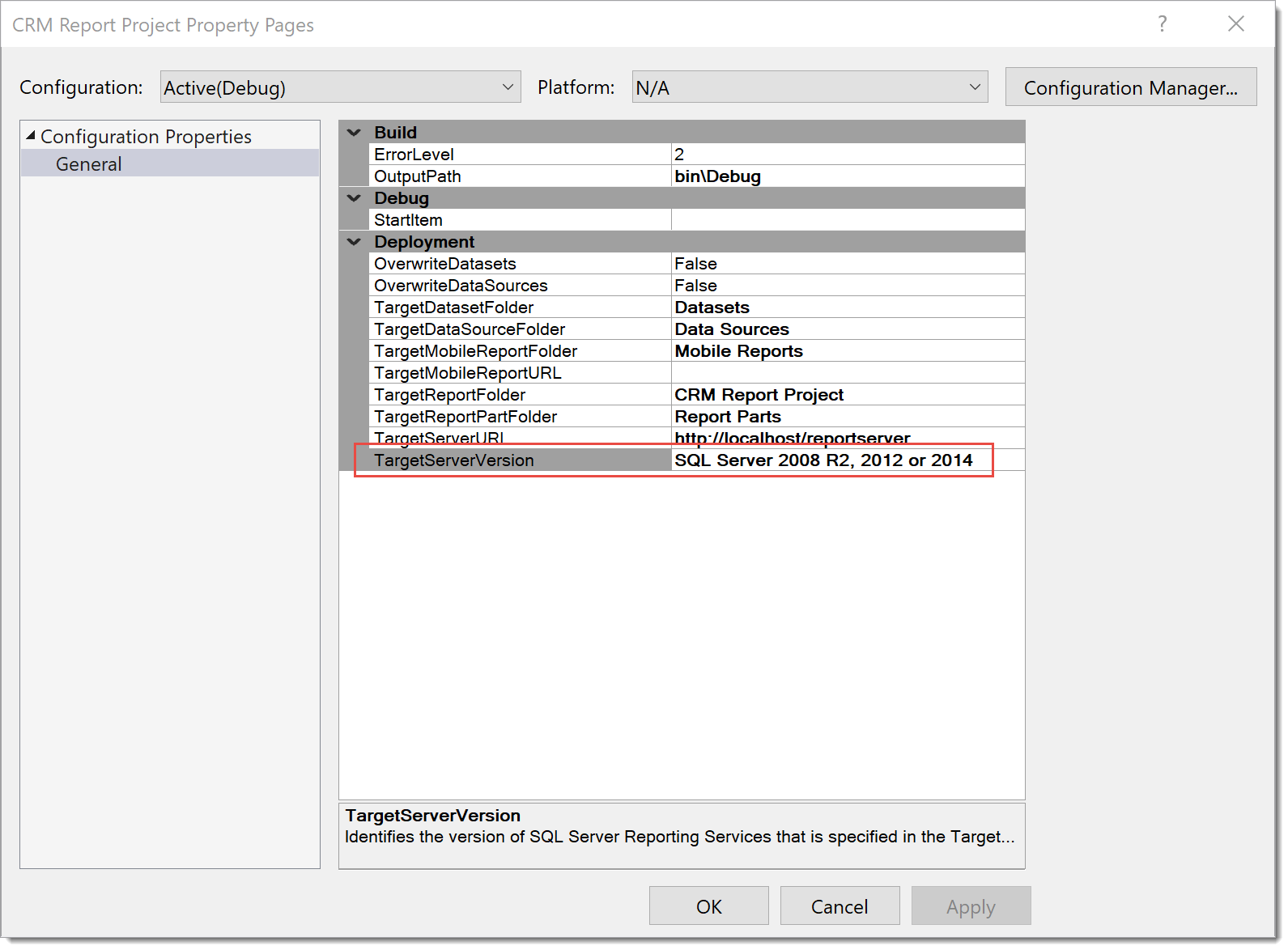Collapse the Deployment section chevron
Image resolution: width=1288 pixels, height=950 pixels.
point(354,241)
